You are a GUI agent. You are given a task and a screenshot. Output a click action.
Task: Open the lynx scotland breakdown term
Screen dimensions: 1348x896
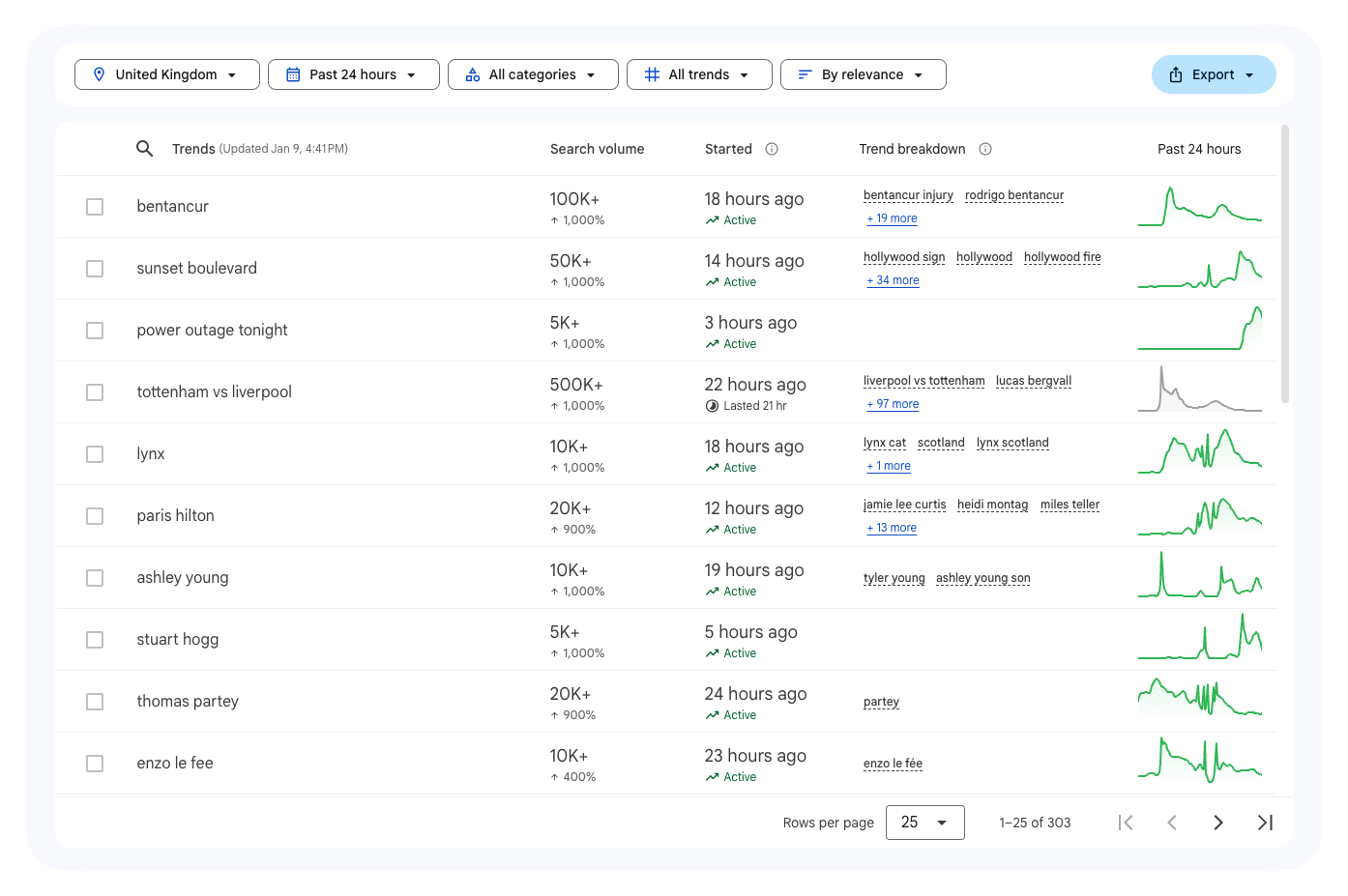pos(1012,443)
